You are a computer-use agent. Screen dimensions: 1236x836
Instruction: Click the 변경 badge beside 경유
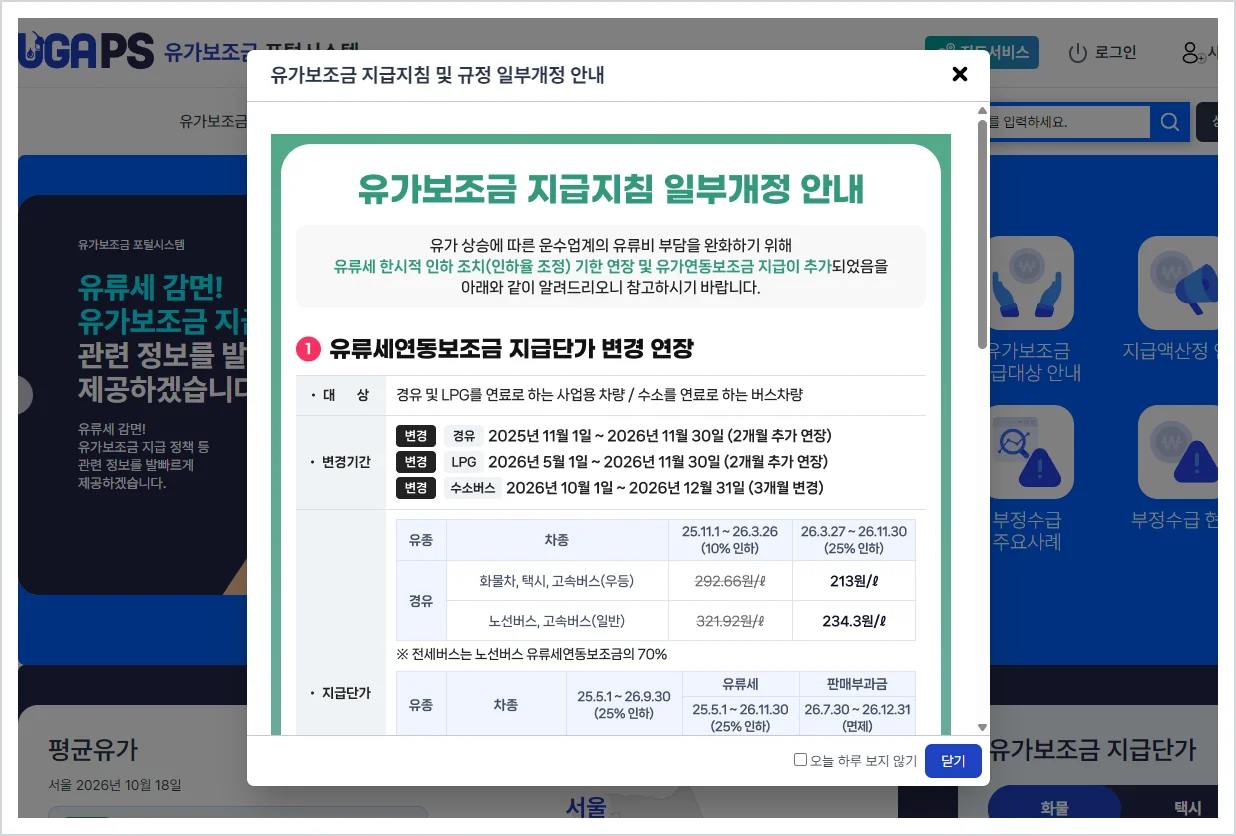[416, 436]
